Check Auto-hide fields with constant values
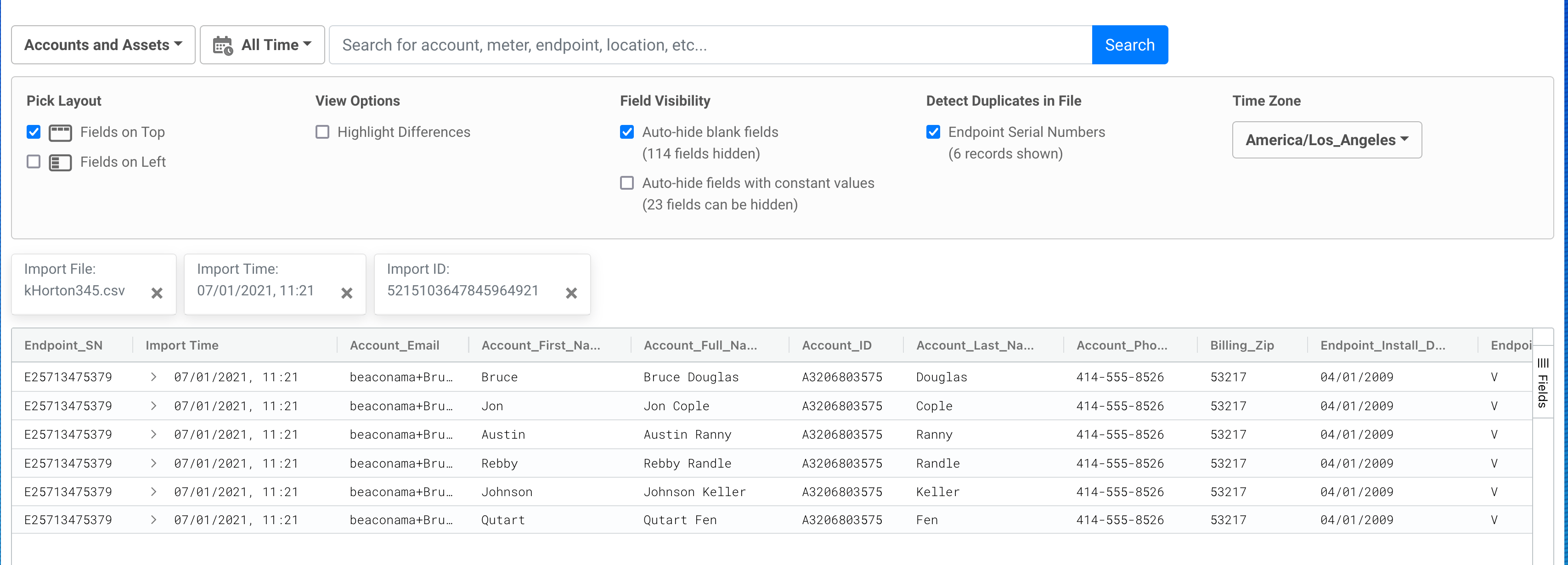 pyautogui.click(x=626, y=183)
